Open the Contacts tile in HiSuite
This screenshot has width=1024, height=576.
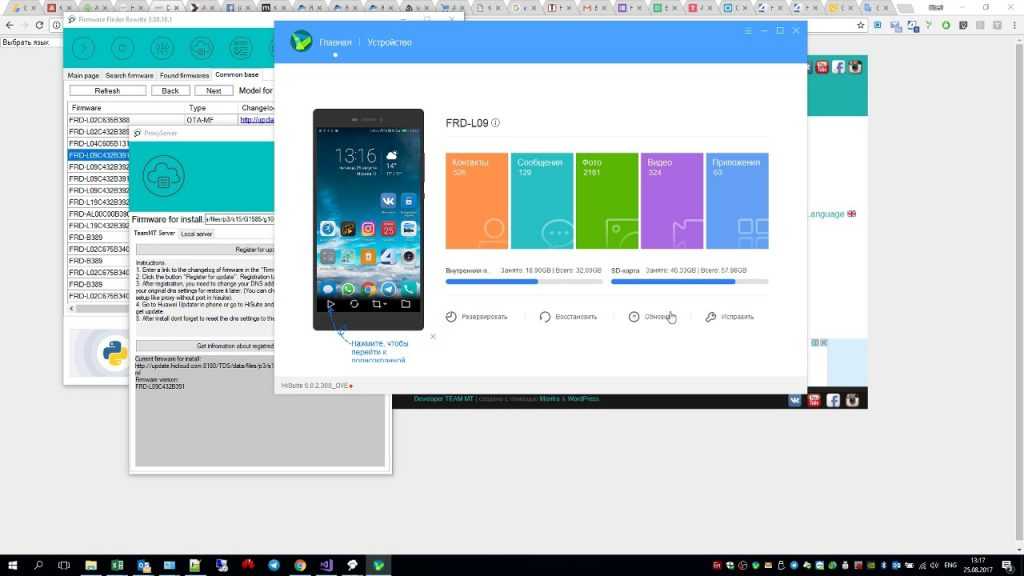[x=477, y=201]
